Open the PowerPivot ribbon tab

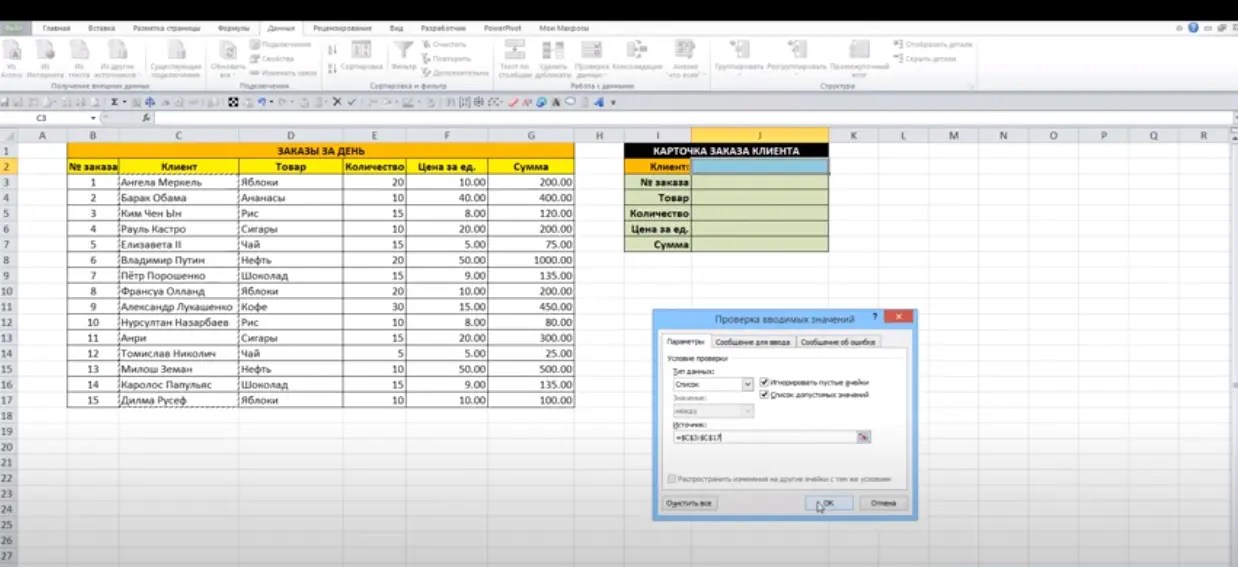point(503,28)
